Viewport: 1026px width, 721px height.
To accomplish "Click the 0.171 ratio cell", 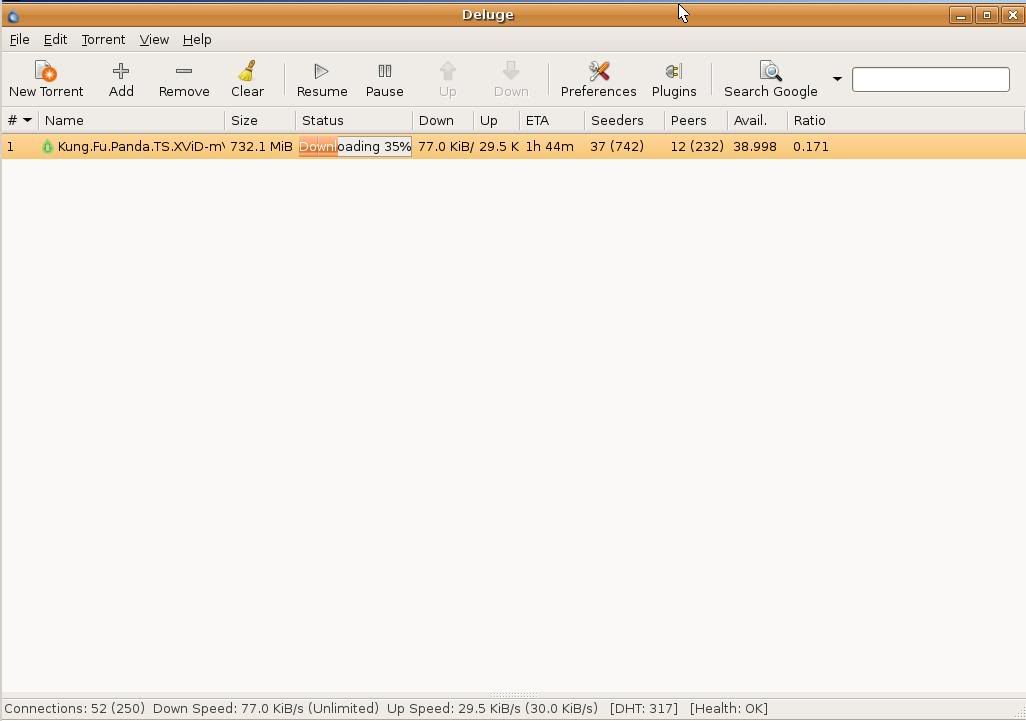I will coord(811,147).
